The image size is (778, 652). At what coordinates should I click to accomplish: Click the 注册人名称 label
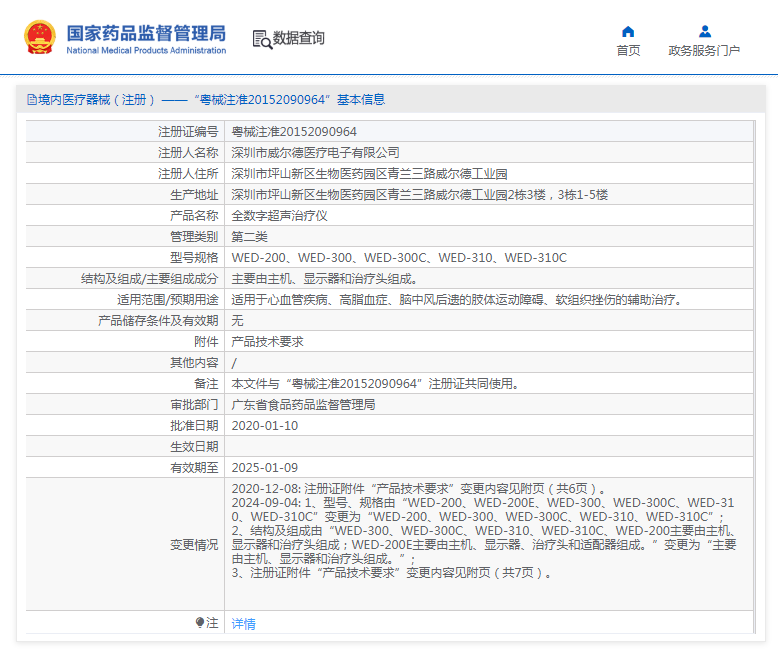click(x=188, y=153)
